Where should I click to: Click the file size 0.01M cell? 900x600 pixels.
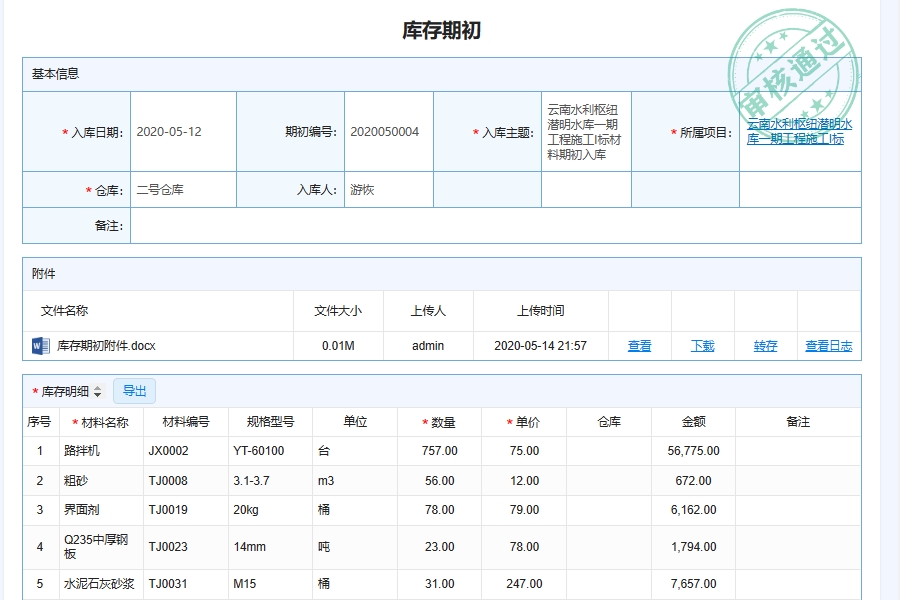(338, 346)
